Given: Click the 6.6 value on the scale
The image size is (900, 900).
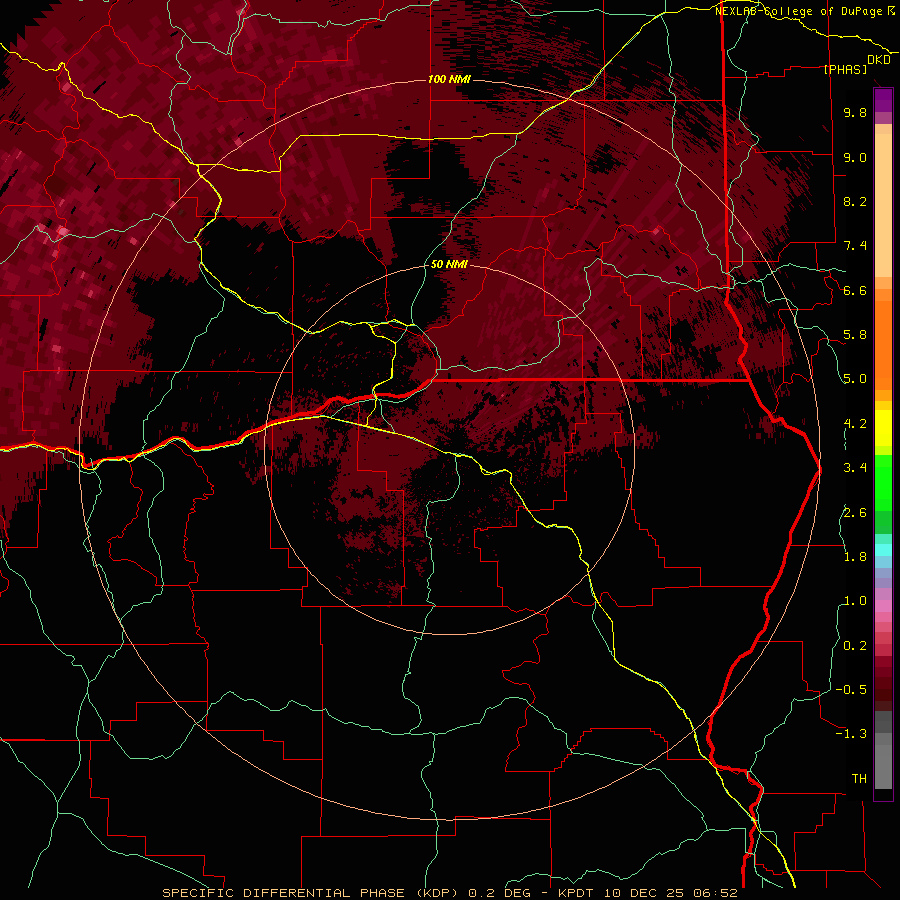Looking at the screenshot, I should coord(855,290).
